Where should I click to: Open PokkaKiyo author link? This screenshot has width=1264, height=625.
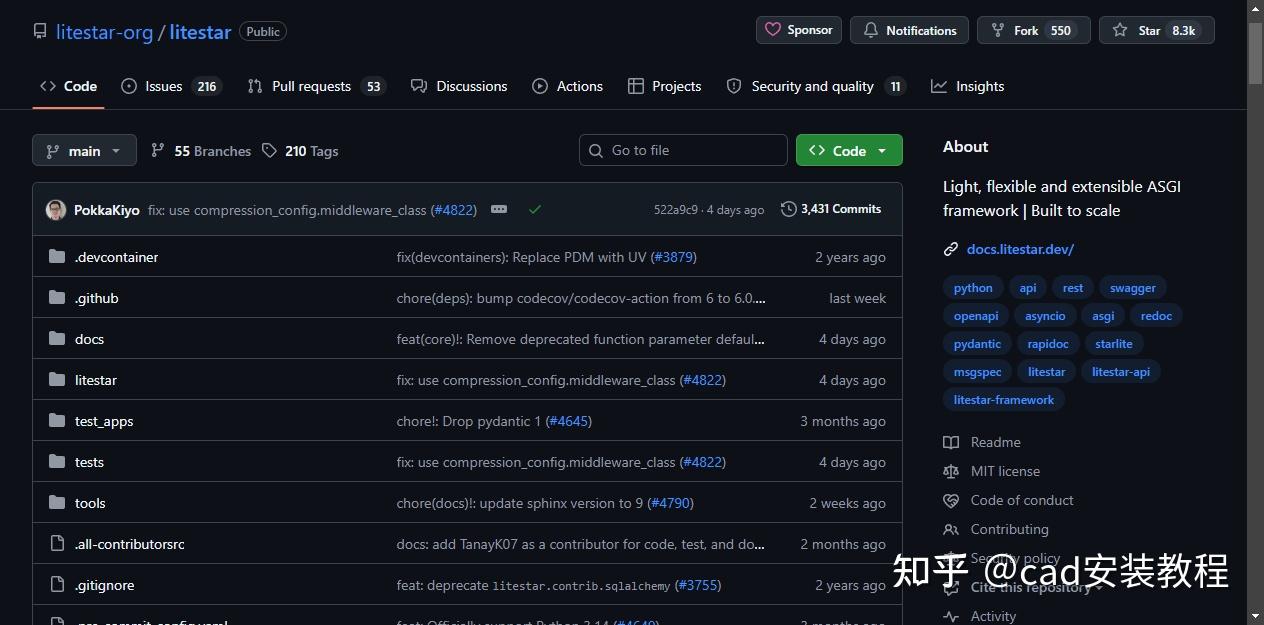107,210
